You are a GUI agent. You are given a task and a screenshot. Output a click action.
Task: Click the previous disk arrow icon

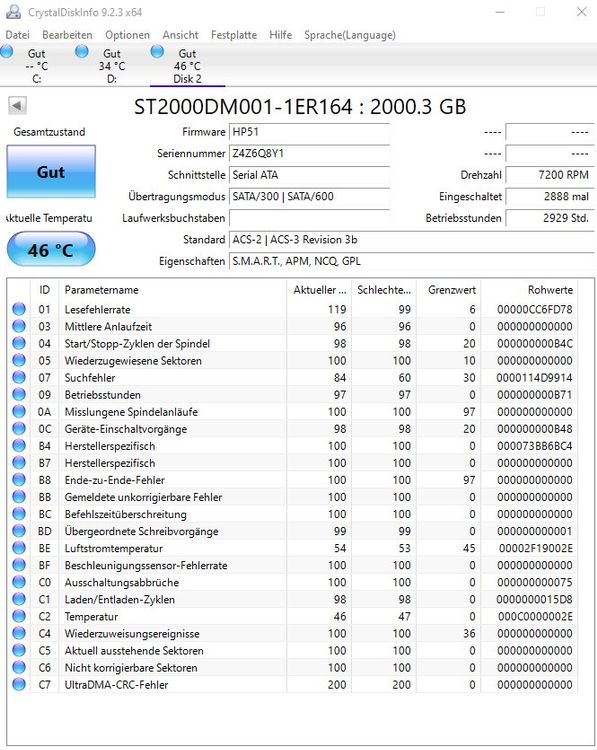tap(18, 105)
